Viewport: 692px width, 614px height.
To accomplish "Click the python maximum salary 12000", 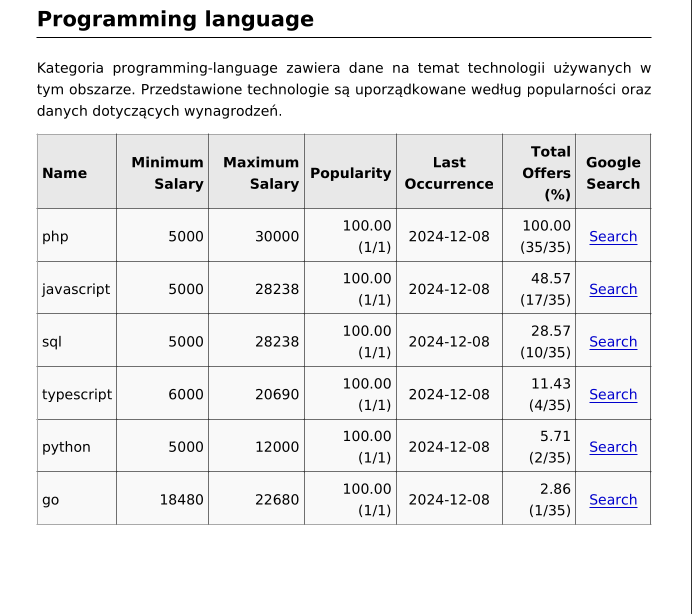I will click(276, 447).
